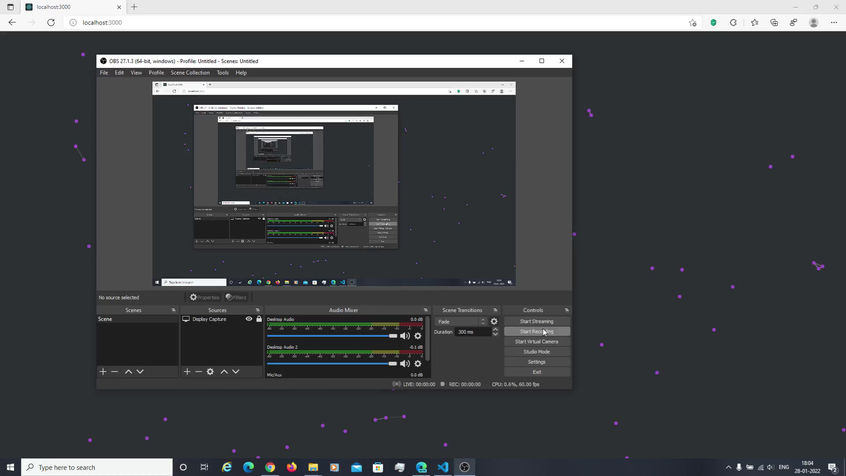Select Display Capture source row
The height and width of the screenshot is (476, 846).
221,319
